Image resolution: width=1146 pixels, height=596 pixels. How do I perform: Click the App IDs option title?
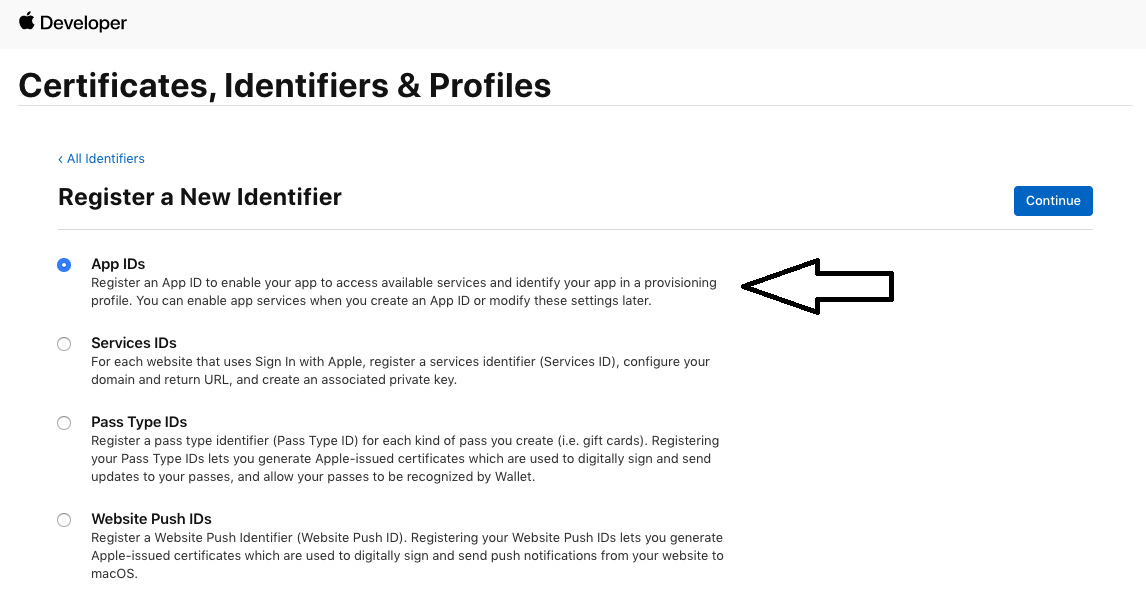(x=118, y=264)
